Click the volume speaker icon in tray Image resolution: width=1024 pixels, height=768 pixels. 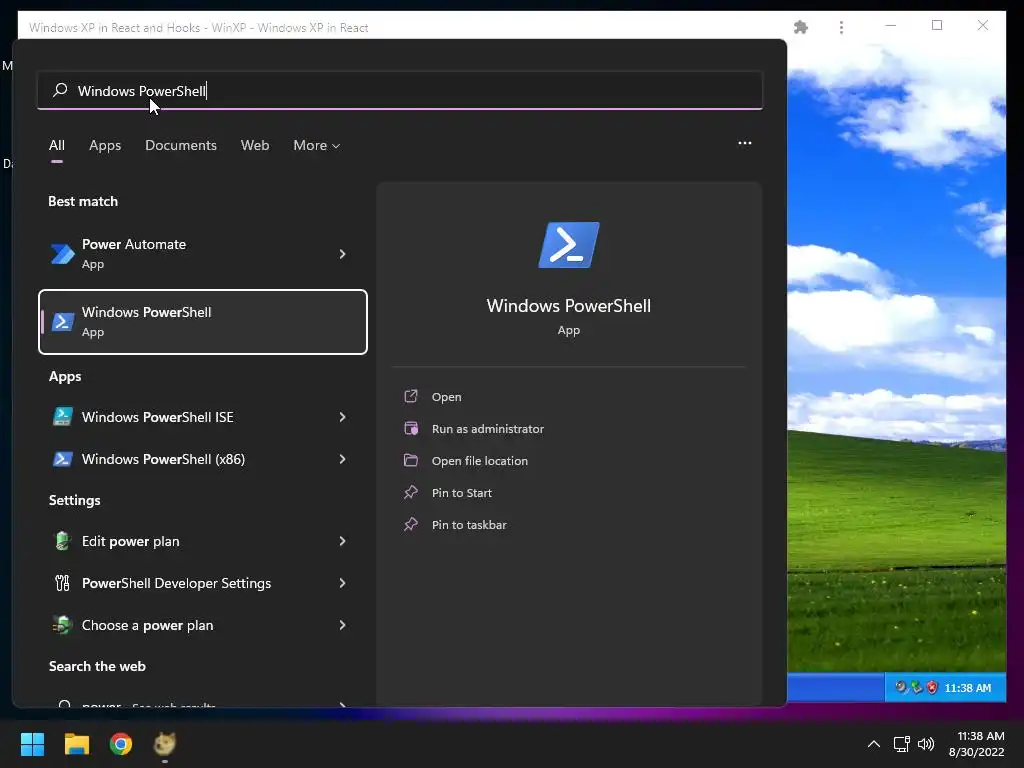[x=925, y=744]
